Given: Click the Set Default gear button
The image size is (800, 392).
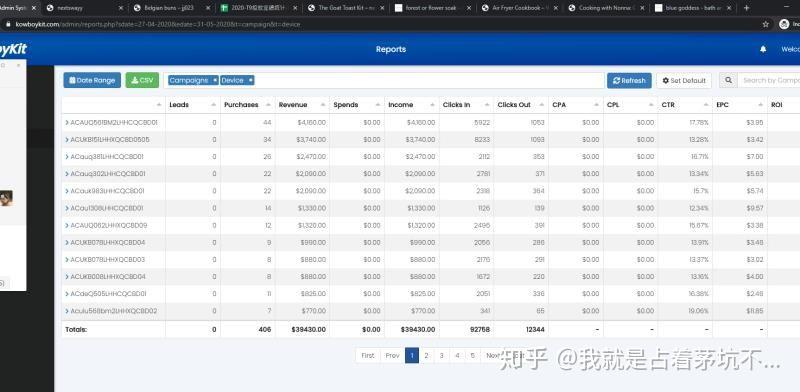Looking at the screenshot, I should point(684,81).
